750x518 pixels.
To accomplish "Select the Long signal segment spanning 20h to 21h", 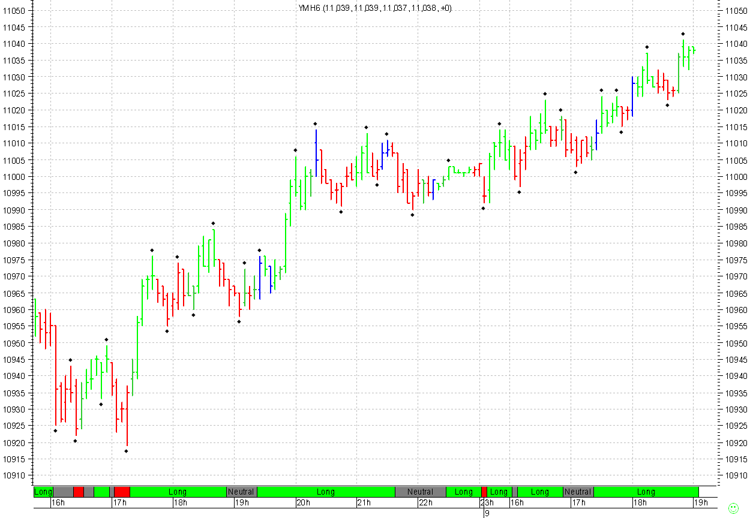I will pyautogui.click(x=326, y=492).
